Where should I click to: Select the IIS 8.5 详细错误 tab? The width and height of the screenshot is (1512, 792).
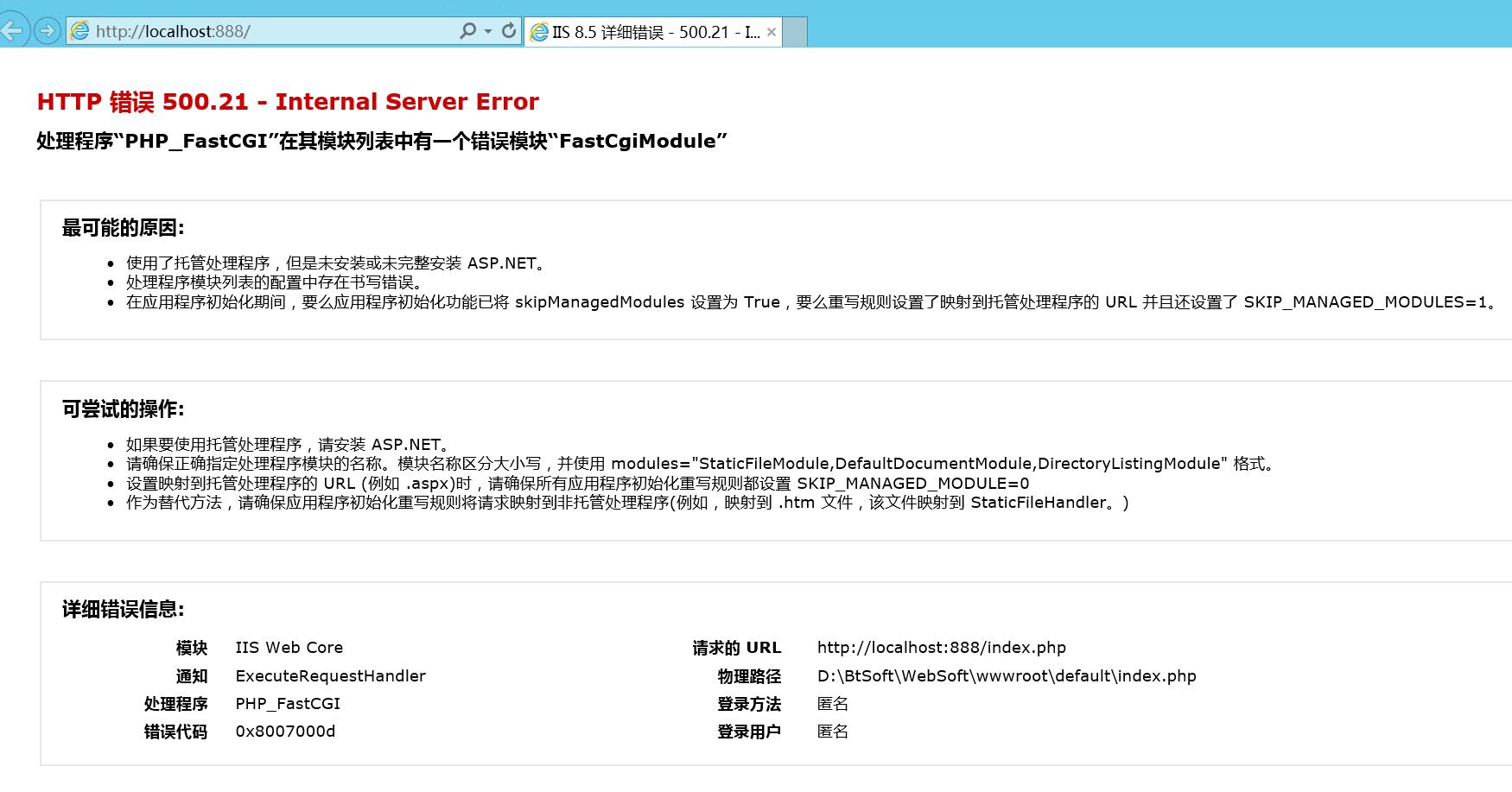[653, 32]
